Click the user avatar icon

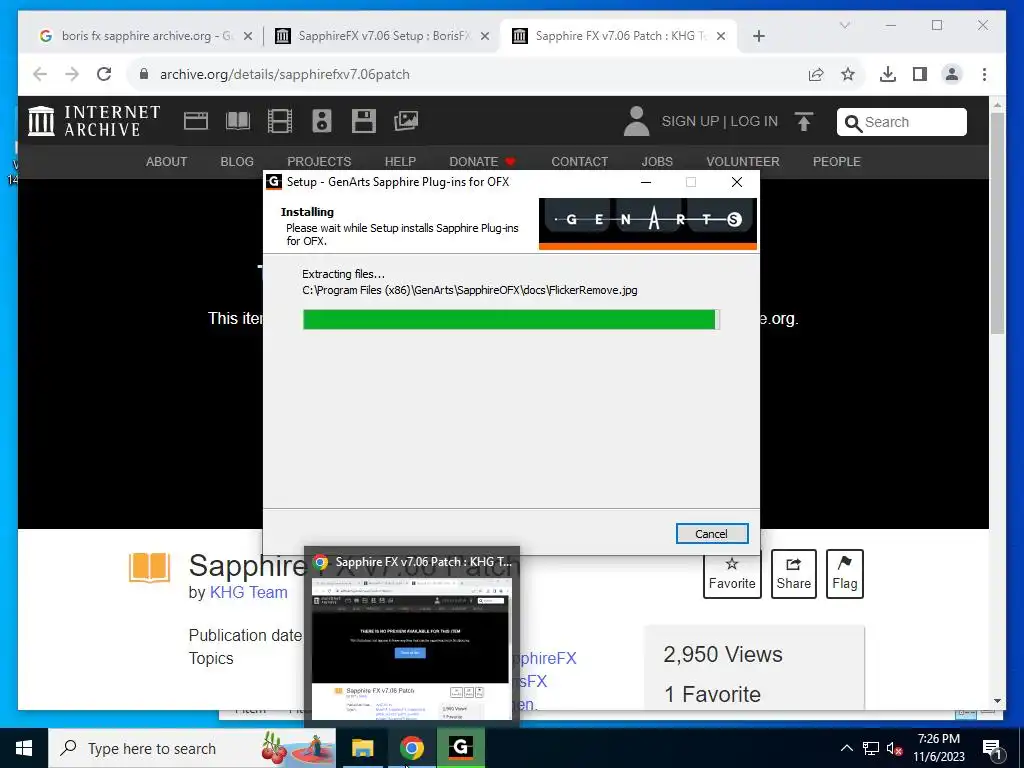[636, 121]
